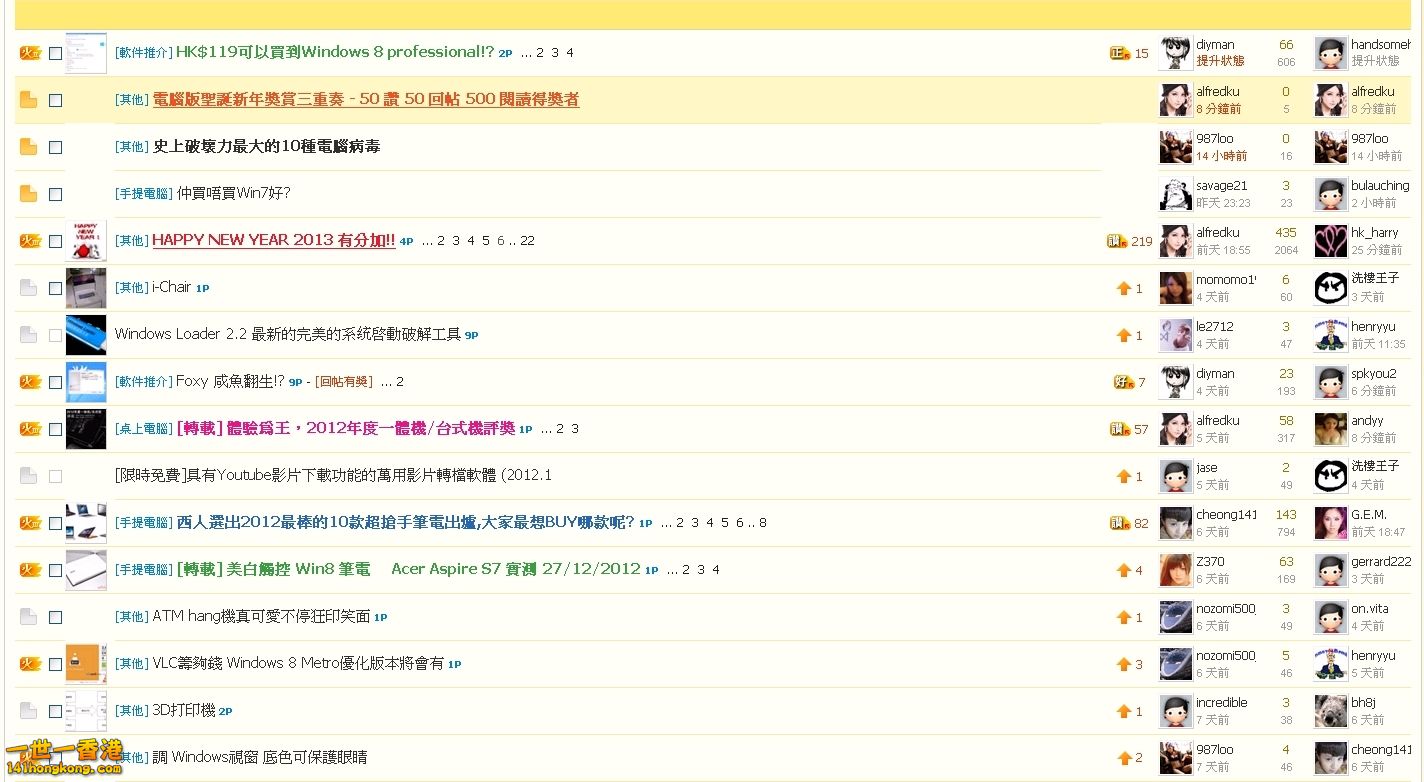This screenshot has width=1424, height=782.
Task: Click grey page icon beside Windows Loader 2.2 thread
Action: 29,335
